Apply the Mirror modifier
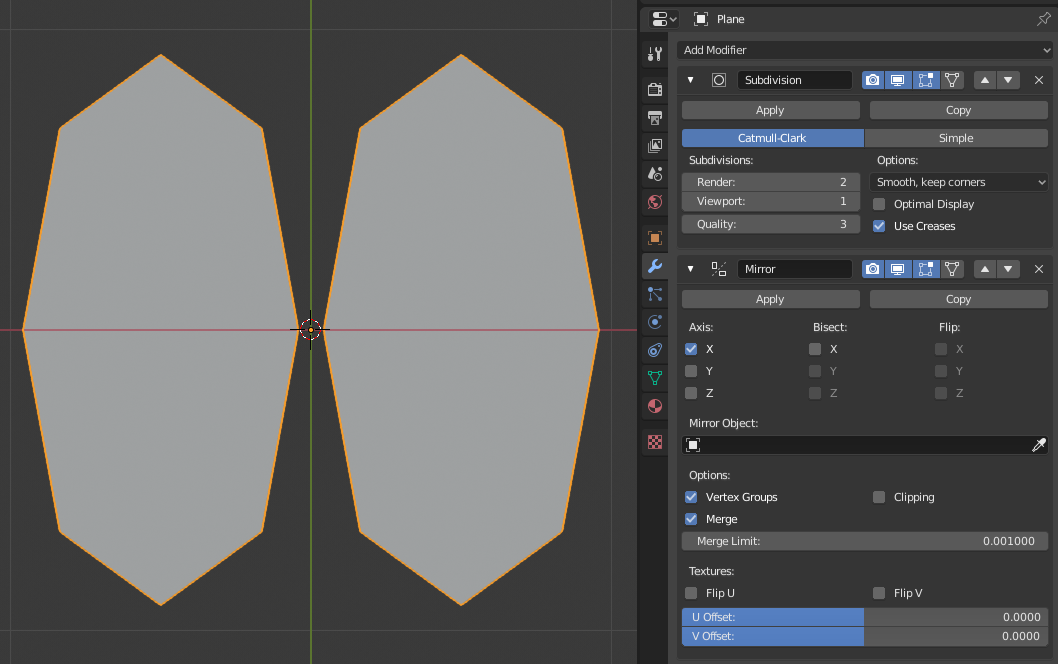1058x664 pixels. click(769, 298)
